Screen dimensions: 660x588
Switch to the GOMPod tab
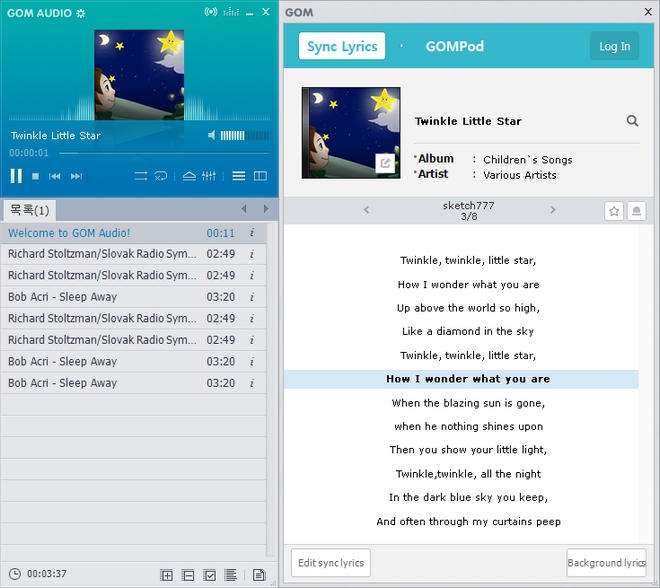(455, 46)
